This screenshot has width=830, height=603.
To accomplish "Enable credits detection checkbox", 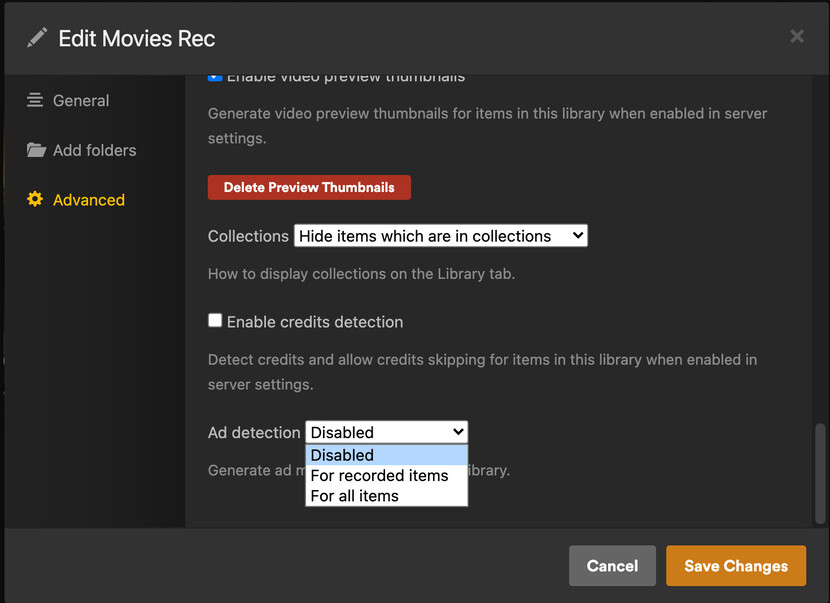I will click(x=215, y=321).
